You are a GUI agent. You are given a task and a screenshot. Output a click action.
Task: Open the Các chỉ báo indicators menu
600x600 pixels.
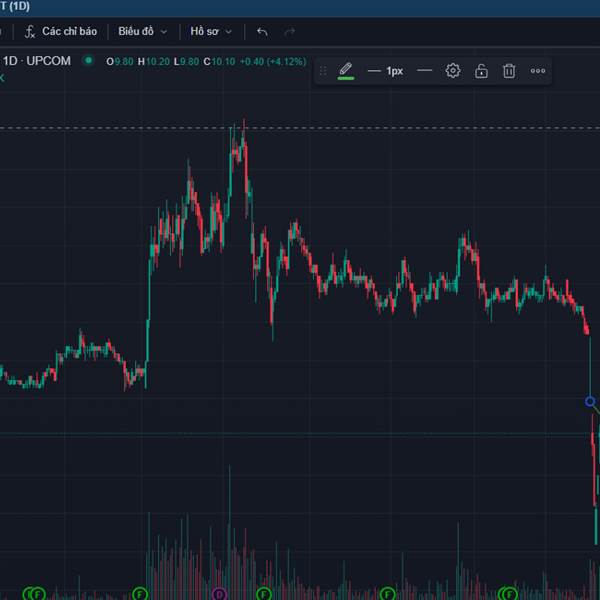tap(61, 31)
